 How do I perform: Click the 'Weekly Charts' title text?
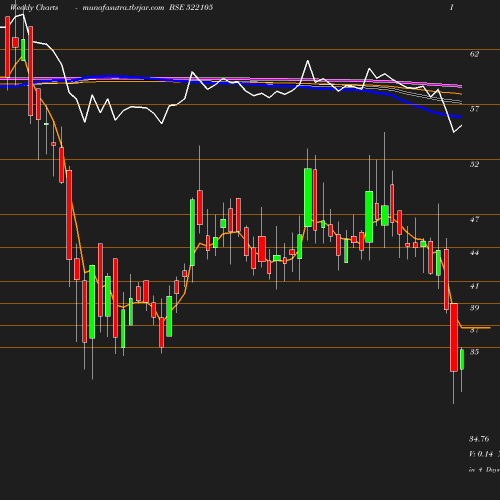pyautogui.click(x=34, y=7)
